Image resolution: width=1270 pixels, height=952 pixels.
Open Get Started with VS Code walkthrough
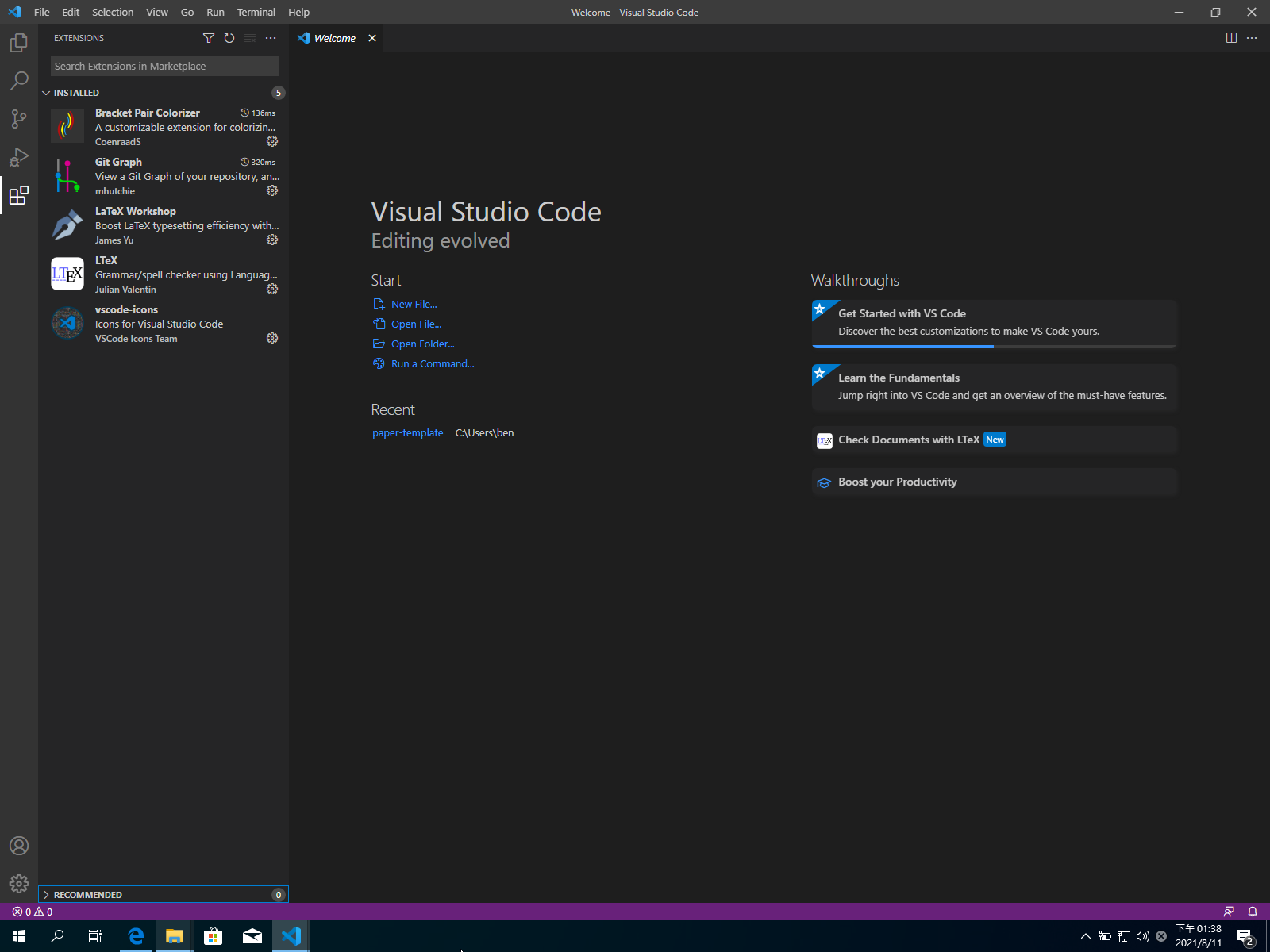(x=994, y=324)
